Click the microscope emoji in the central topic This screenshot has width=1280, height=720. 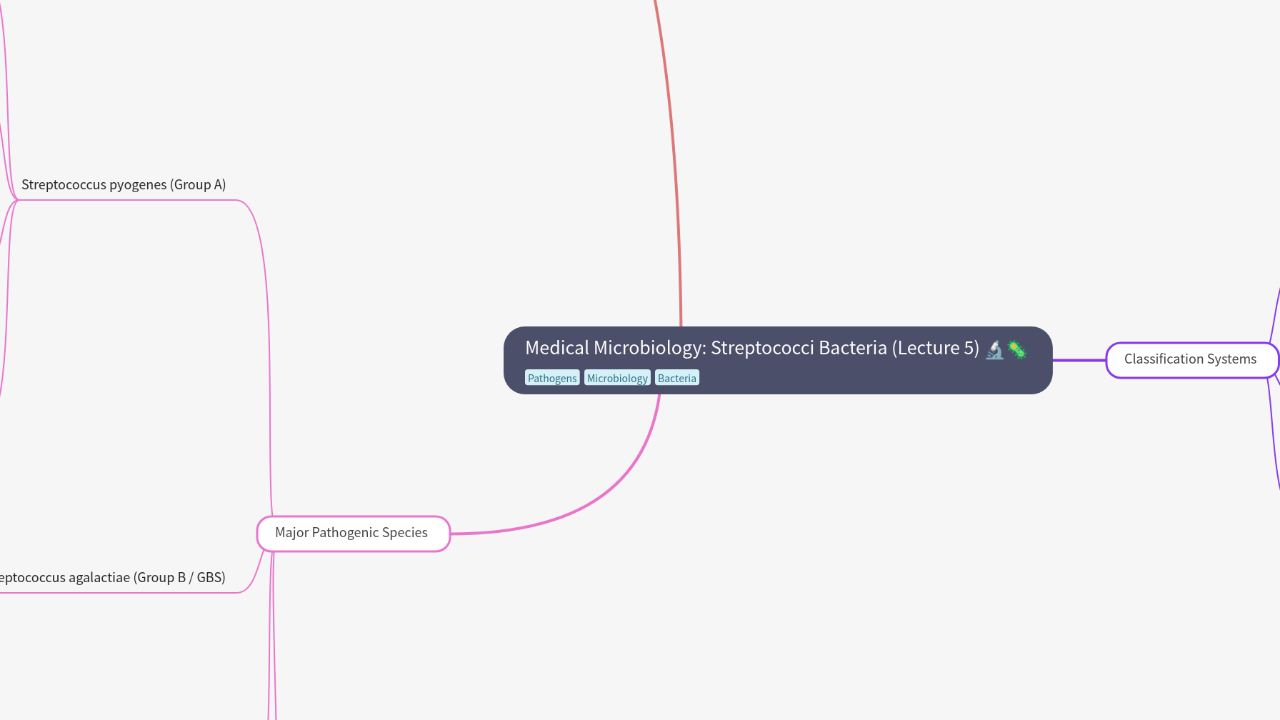click(x=994, y=349)
